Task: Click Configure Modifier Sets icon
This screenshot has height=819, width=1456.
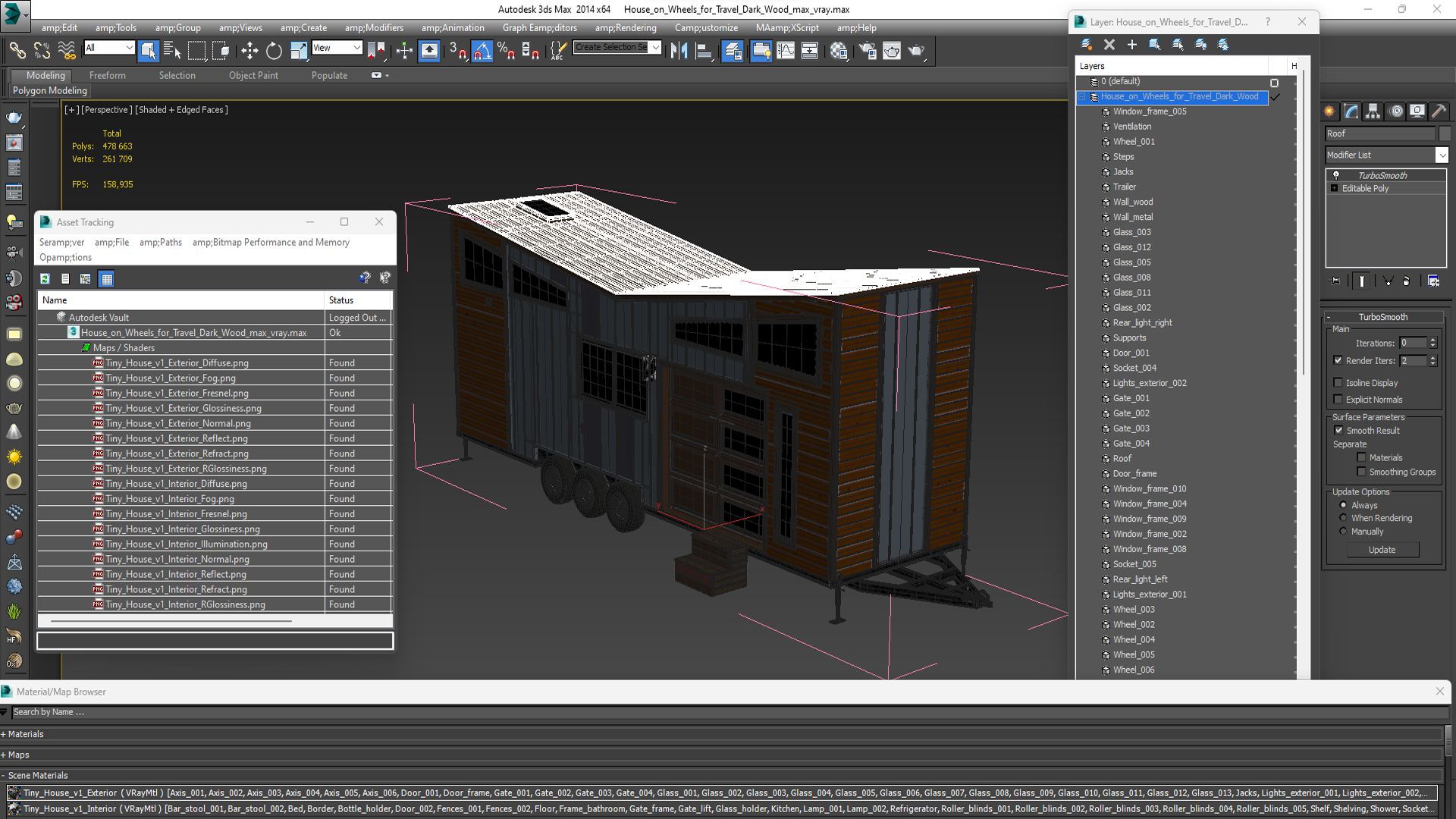Action: pos(1433,281)
